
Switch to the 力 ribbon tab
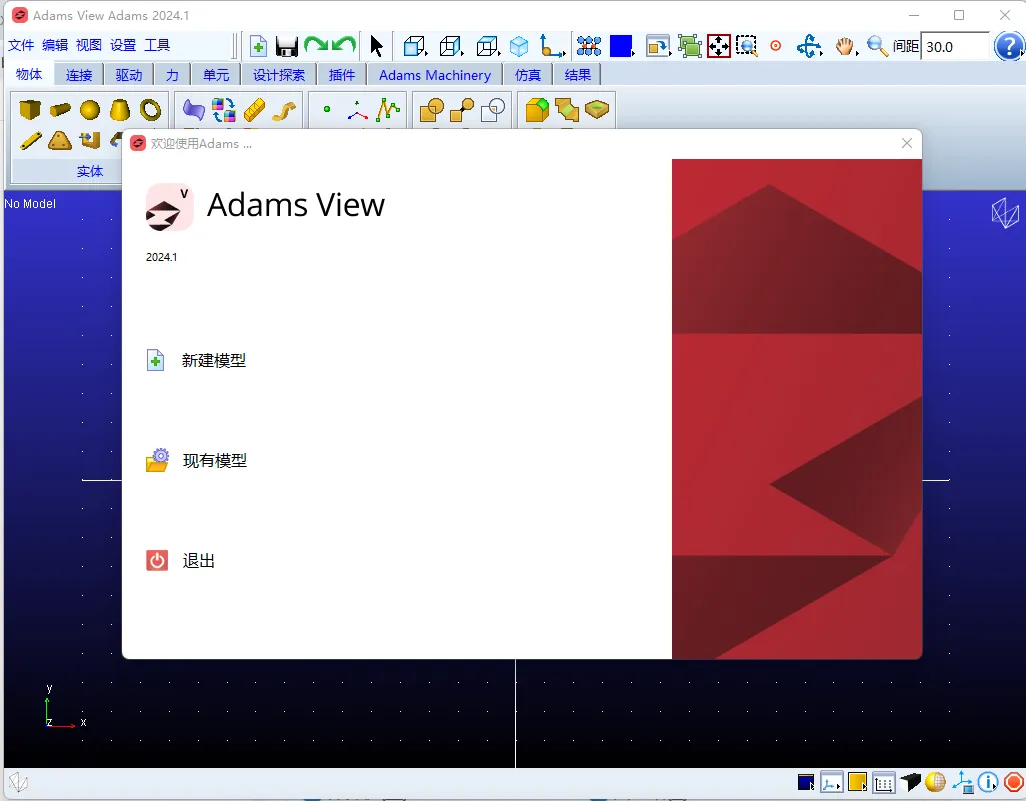tap(172, 75)
